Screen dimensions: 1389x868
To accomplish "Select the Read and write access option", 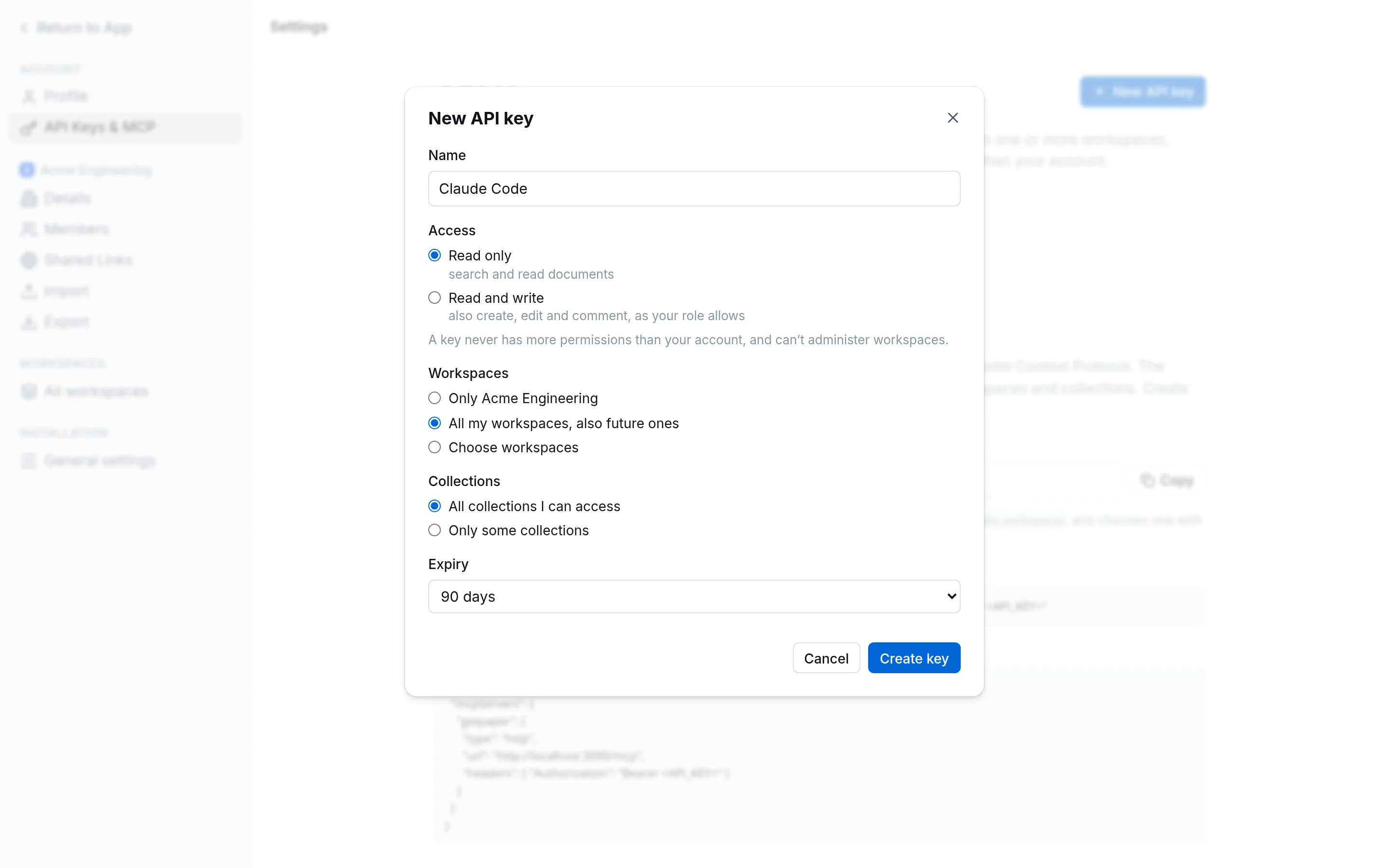I will pyautogui.click(x=435, y=298).
